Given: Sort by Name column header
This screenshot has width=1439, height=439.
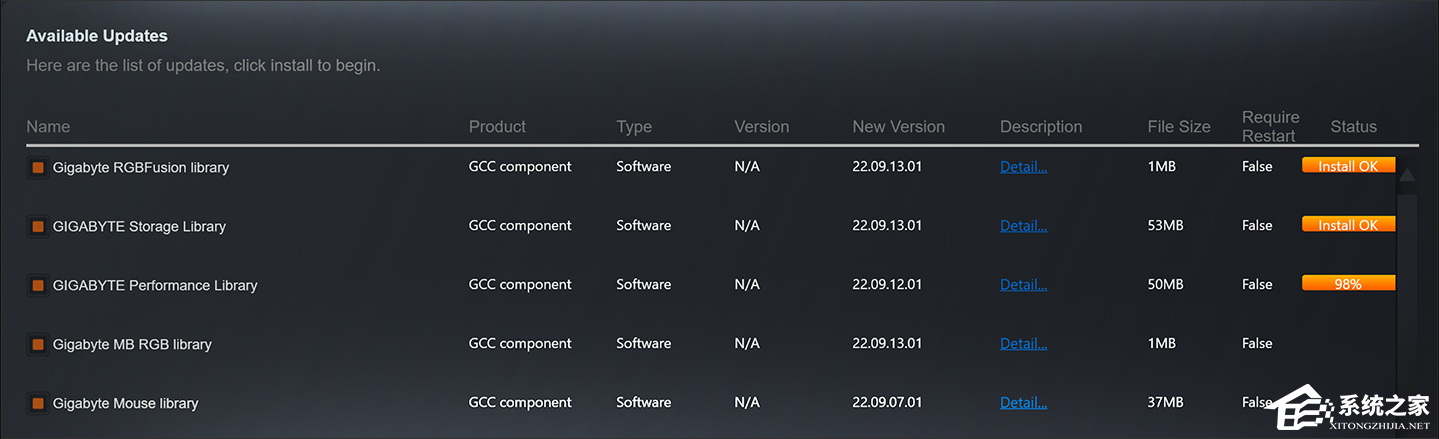Looking at the screenshot, I should tap(48, 127).
